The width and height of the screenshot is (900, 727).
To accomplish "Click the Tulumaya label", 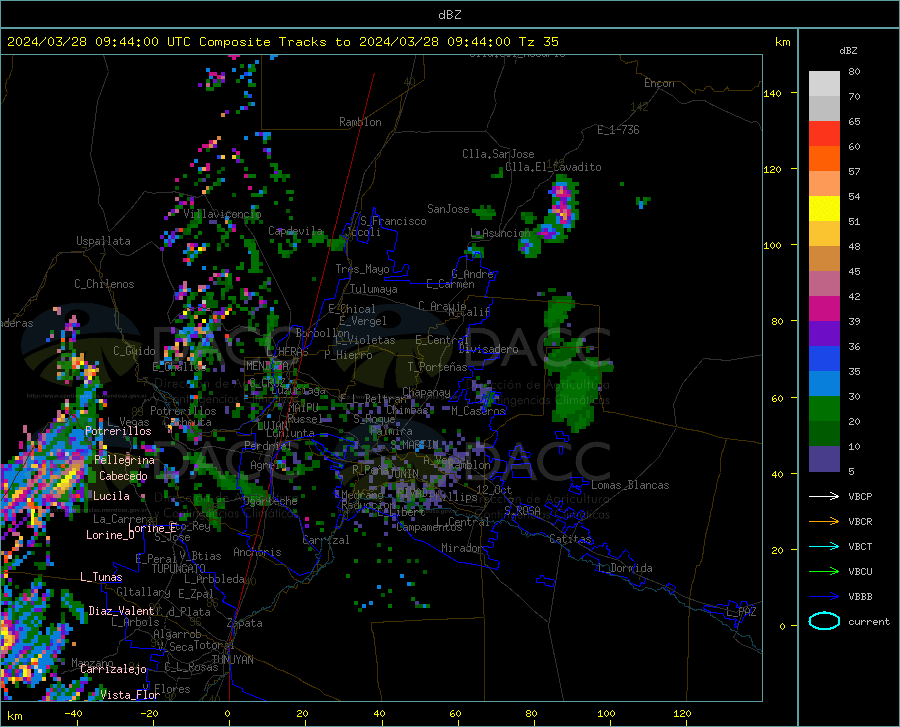I will point(374,289).
